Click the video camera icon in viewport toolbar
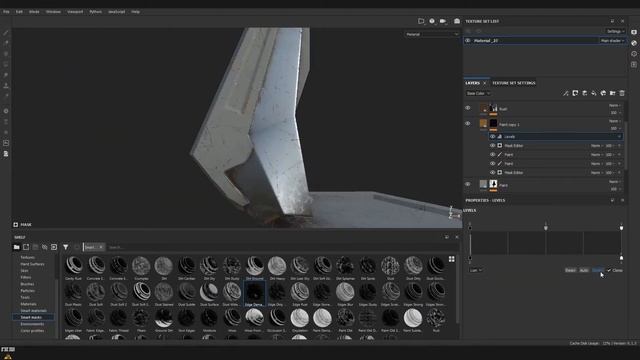 coord(443,21)
